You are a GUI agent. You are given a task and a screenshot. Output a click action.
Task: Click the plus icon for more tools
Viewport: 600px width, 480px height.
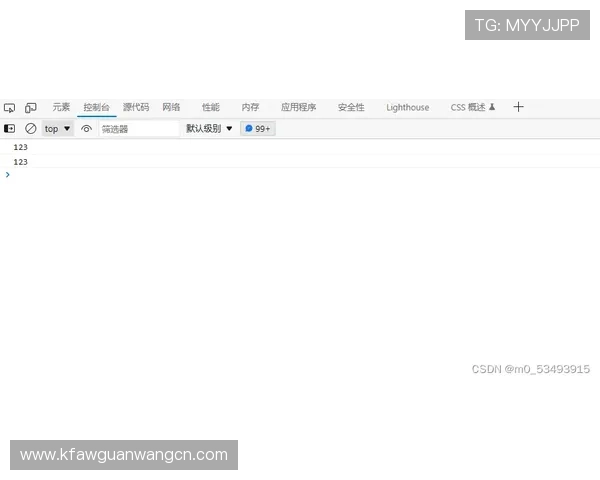518,107
